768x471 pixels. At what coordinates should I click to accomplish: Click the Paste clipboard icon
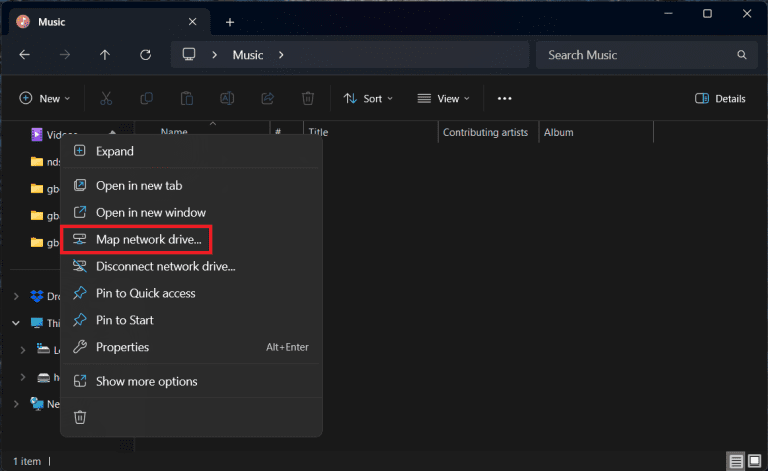(x=187, y=98)
